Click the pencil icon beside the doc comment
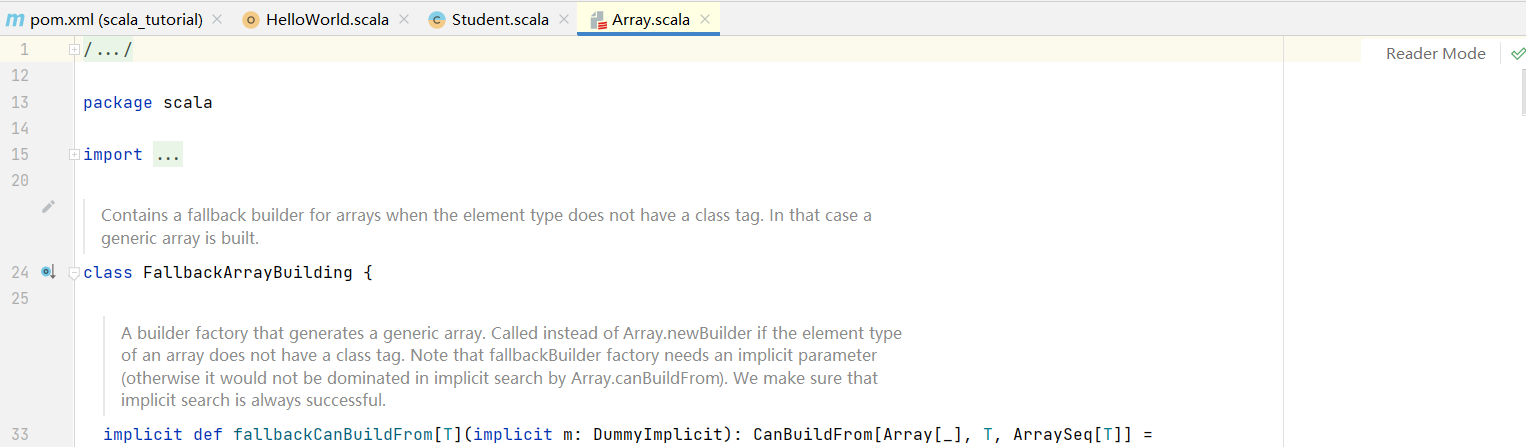Viewport: 1526px width, 447px height. coord(48,207)
